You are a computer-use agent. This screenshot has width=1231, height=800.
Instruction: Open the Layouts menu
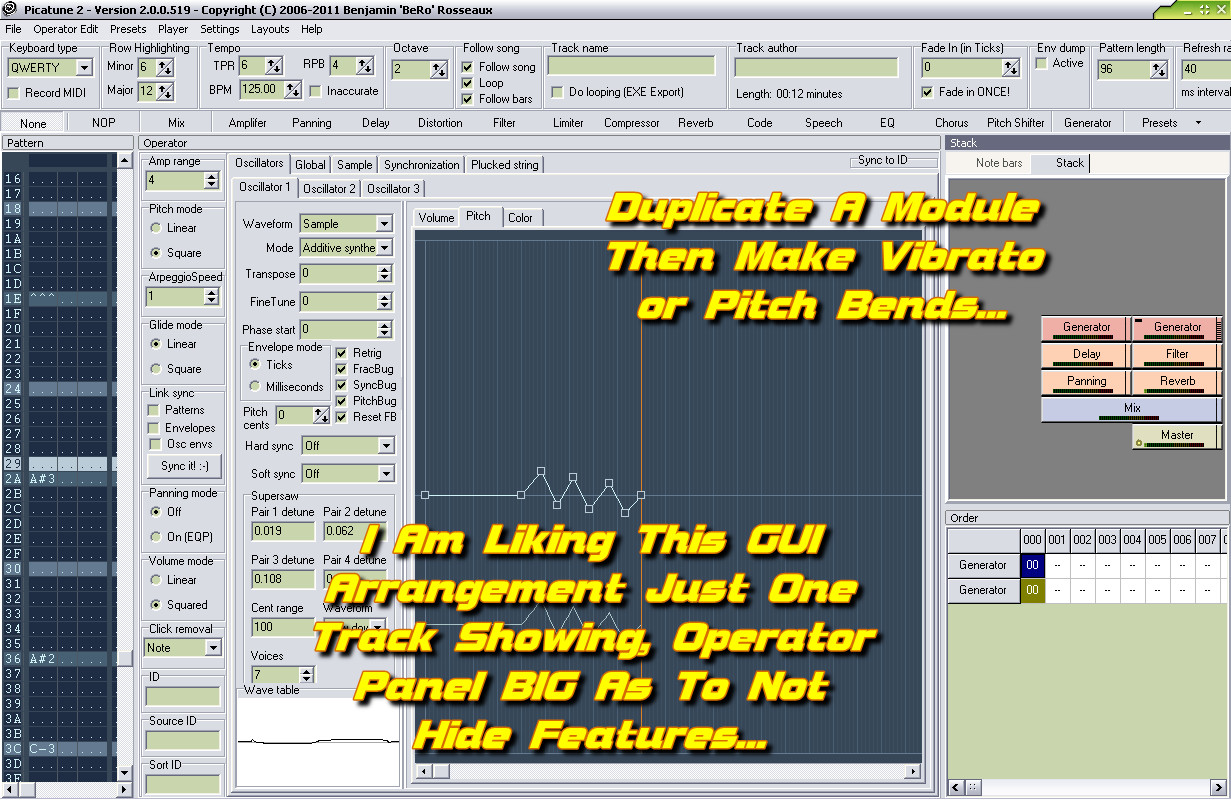[270, 29]
